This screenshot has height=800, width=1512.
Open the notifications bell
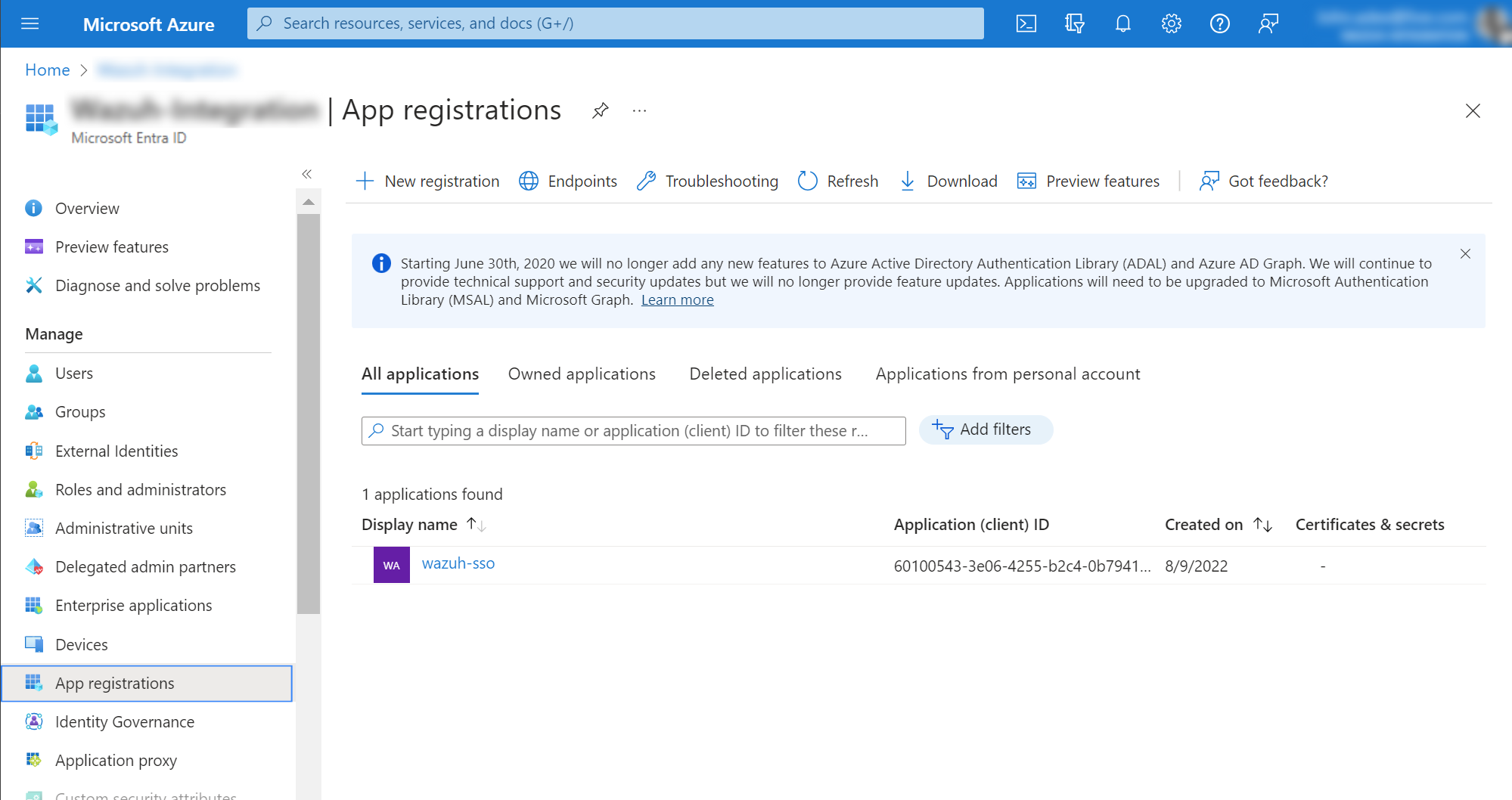[1122, 23]
